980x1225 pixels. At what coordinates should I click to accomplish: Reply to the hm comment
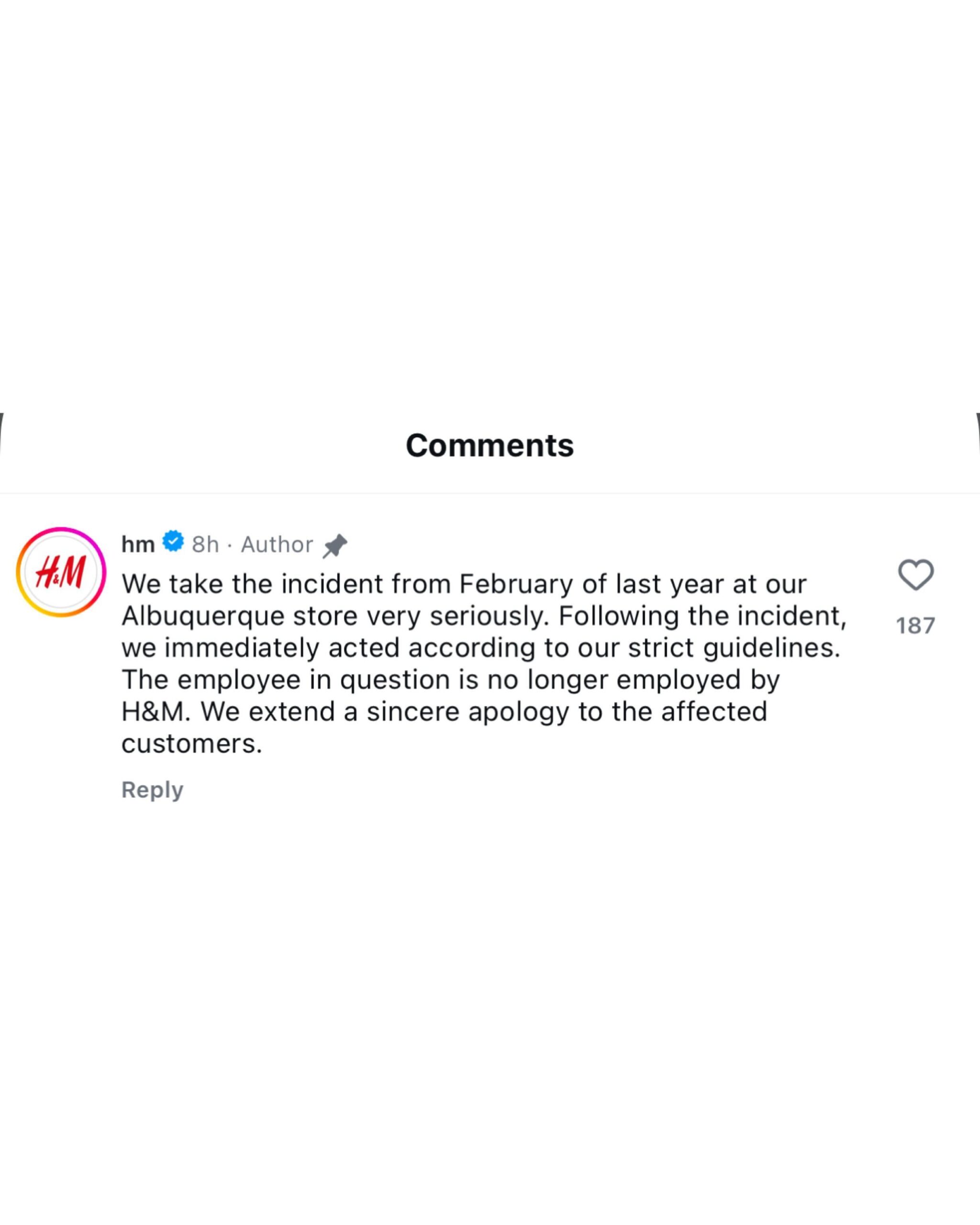pos(152,790)
